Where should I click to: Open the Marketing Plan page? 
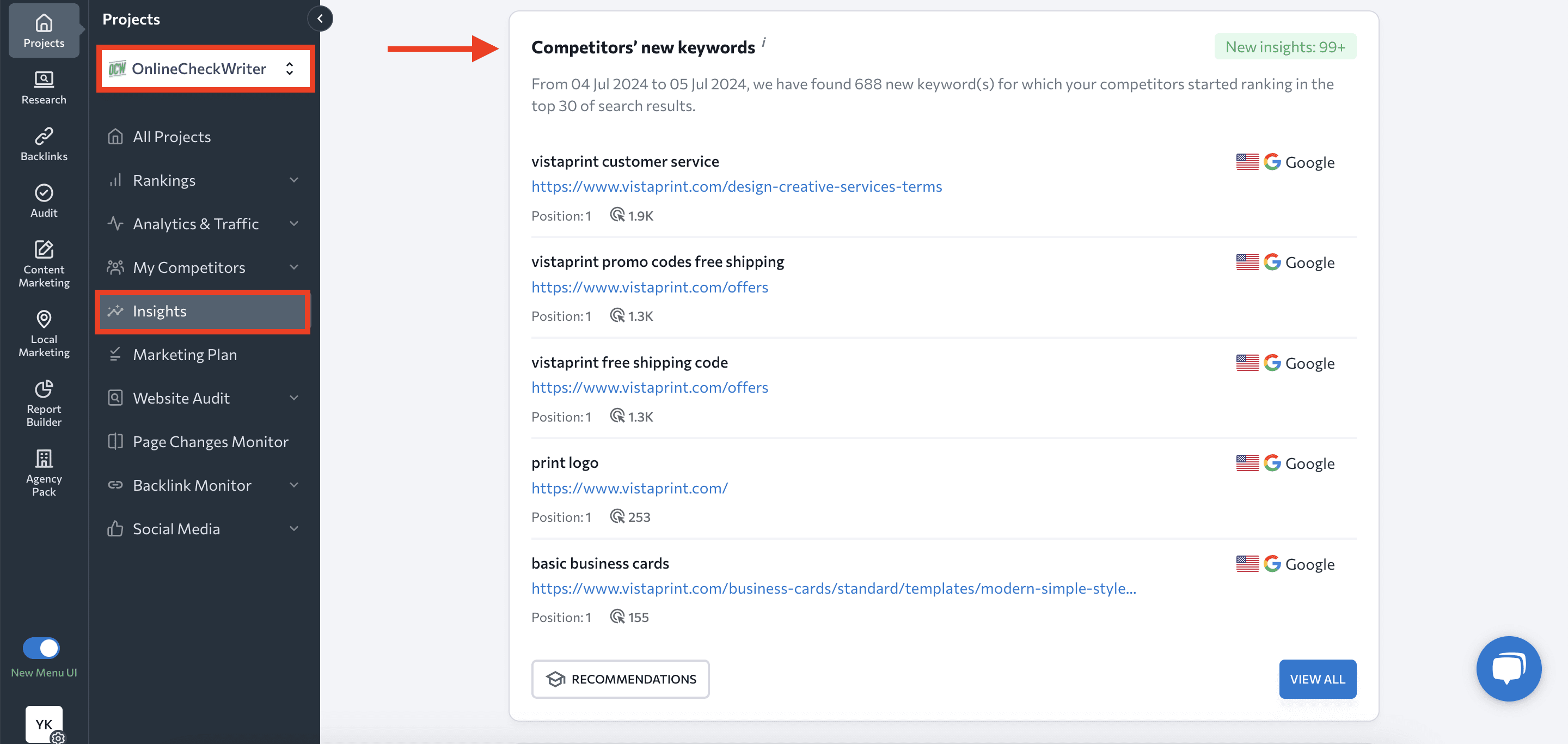pos(185,355)
